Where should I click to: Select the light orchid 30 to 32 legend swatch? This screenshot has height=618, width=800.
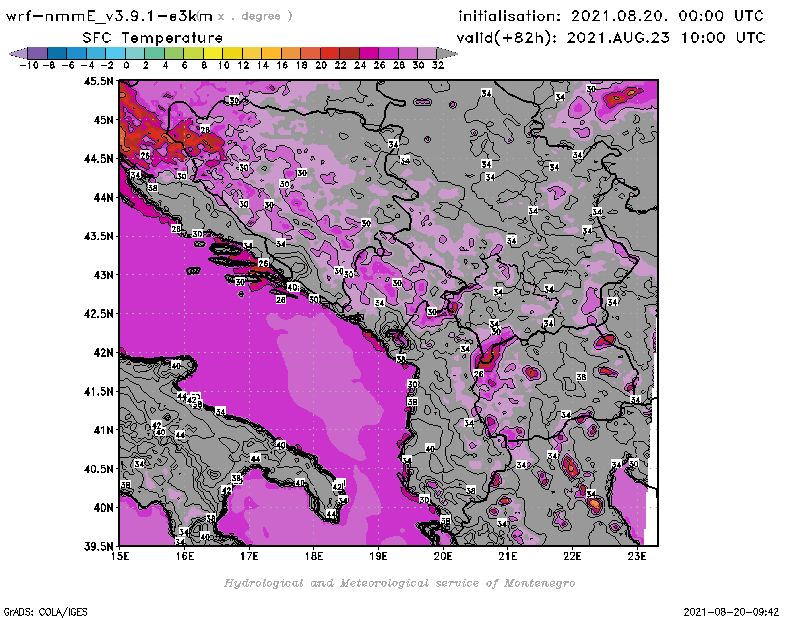click(427, 53)
